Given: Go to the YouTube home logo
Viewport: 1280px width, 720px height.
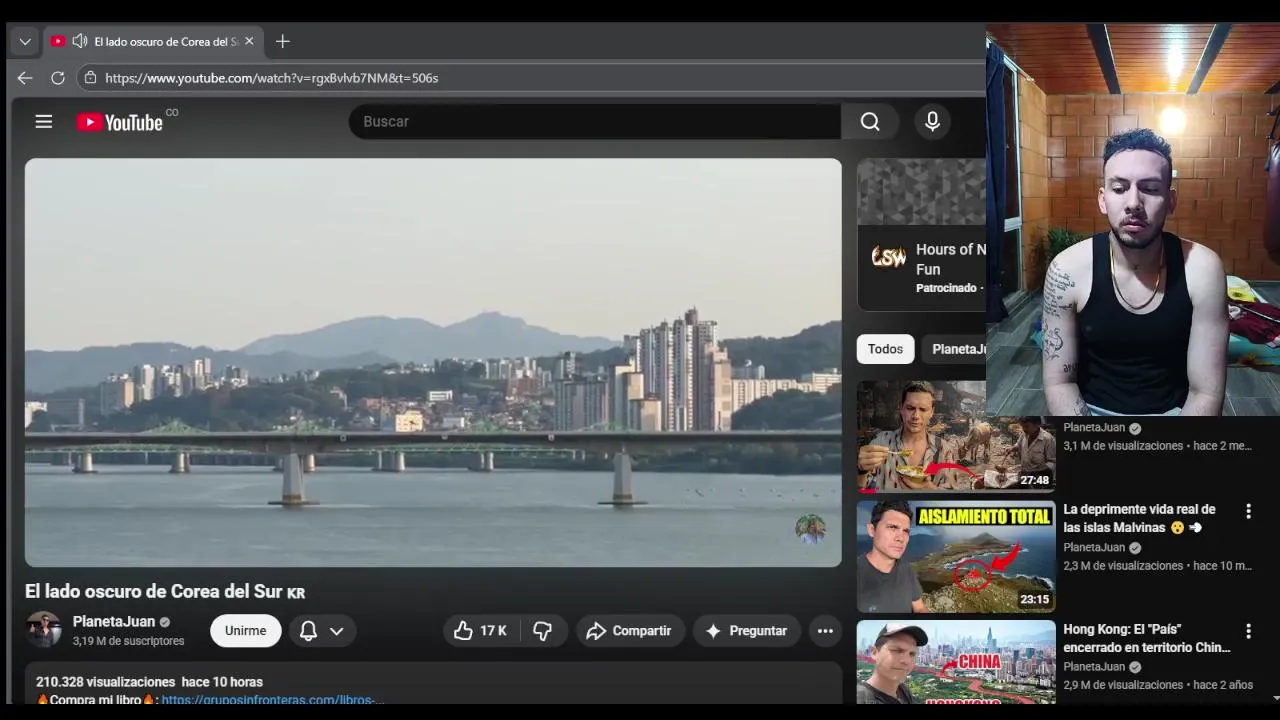Looking at the screenshot, I should point(119,122).
